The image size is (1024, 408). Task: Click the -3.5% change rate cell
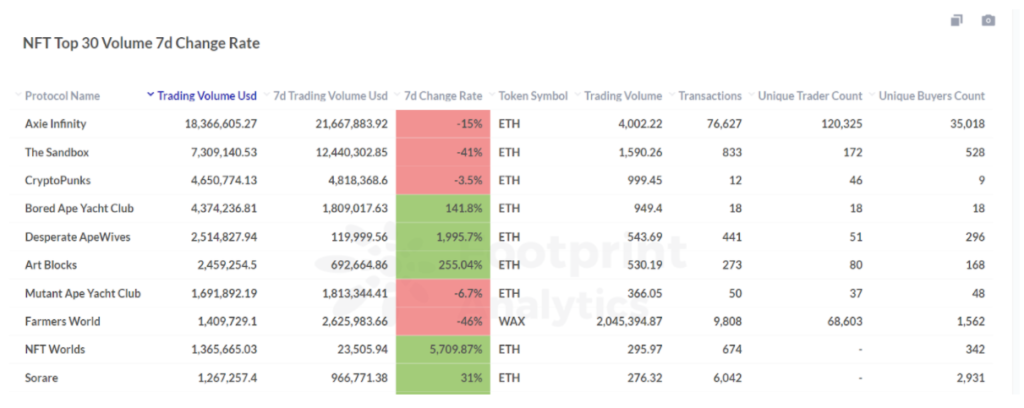[x=443, y=180]
